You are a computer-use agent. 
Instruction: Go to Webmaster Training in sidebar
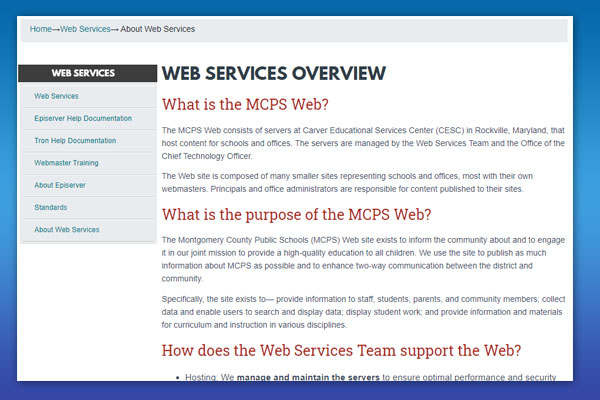tap(66, 163)
